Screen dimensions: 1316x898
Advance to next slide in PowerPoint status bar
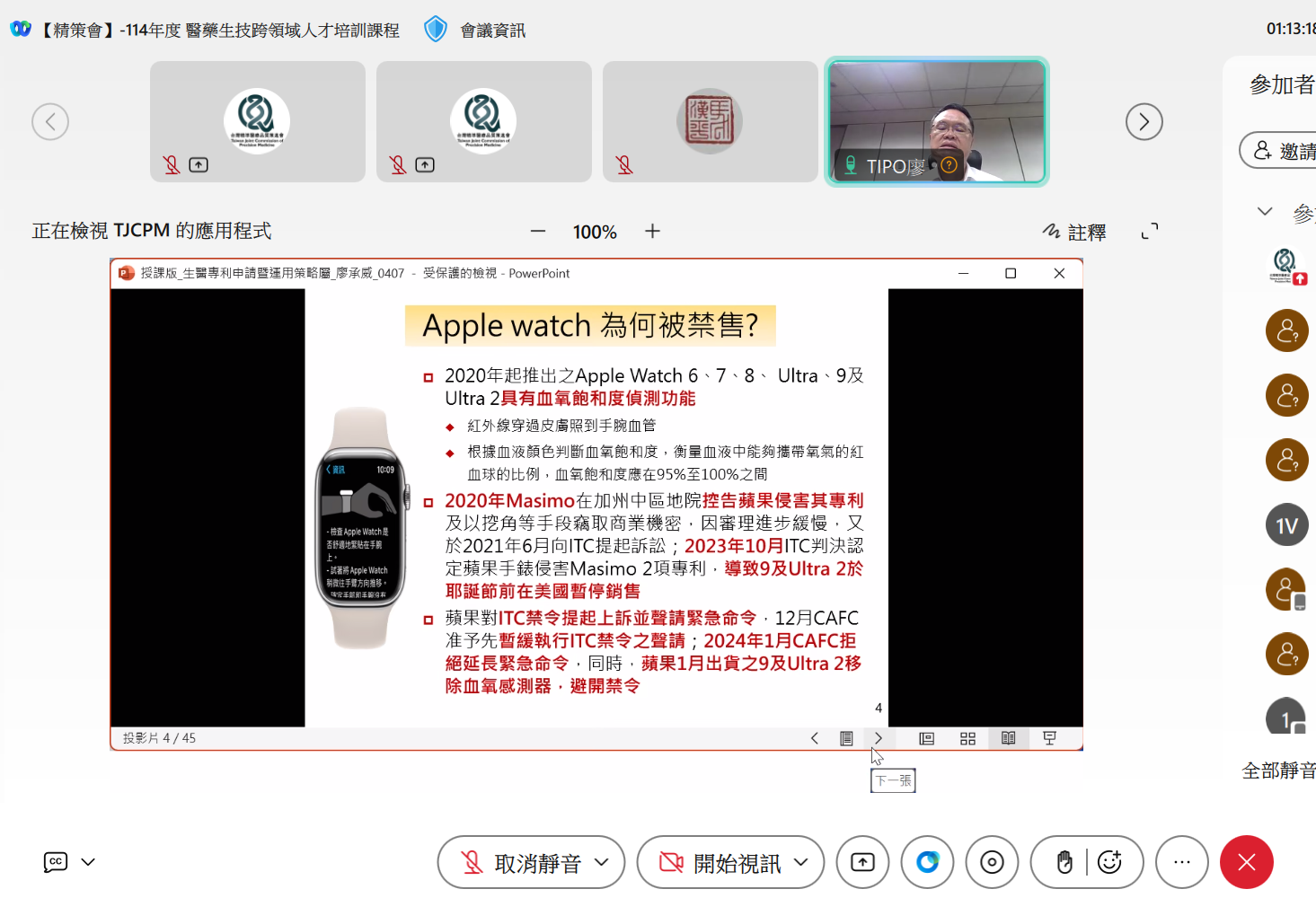point(878,738)
